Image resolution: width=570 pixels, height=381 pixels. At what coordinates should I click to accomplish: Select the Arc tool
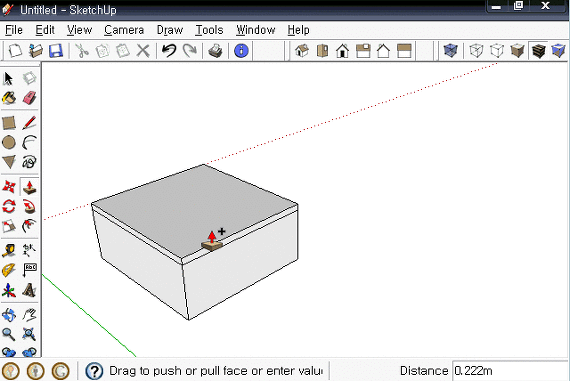point(29,143)
